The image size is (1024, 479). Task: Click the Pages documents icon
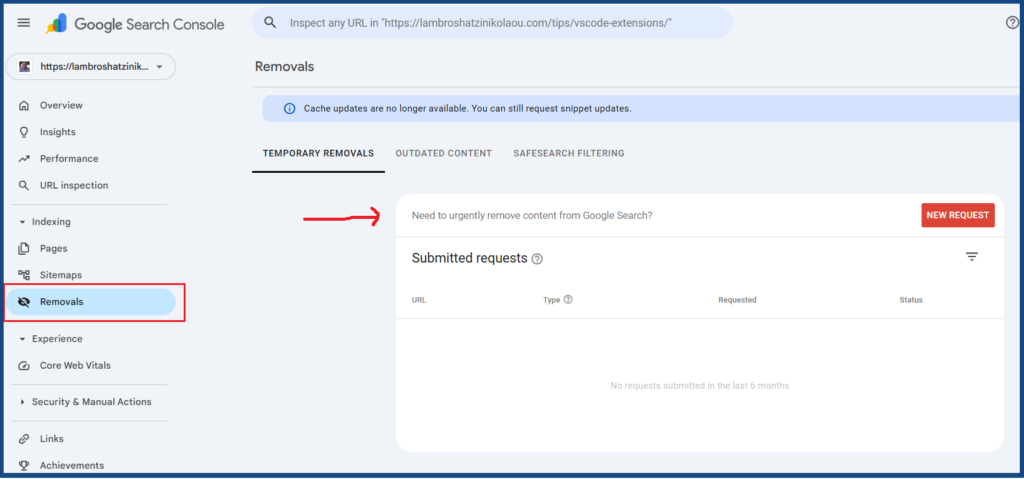[x=24, y=248]
